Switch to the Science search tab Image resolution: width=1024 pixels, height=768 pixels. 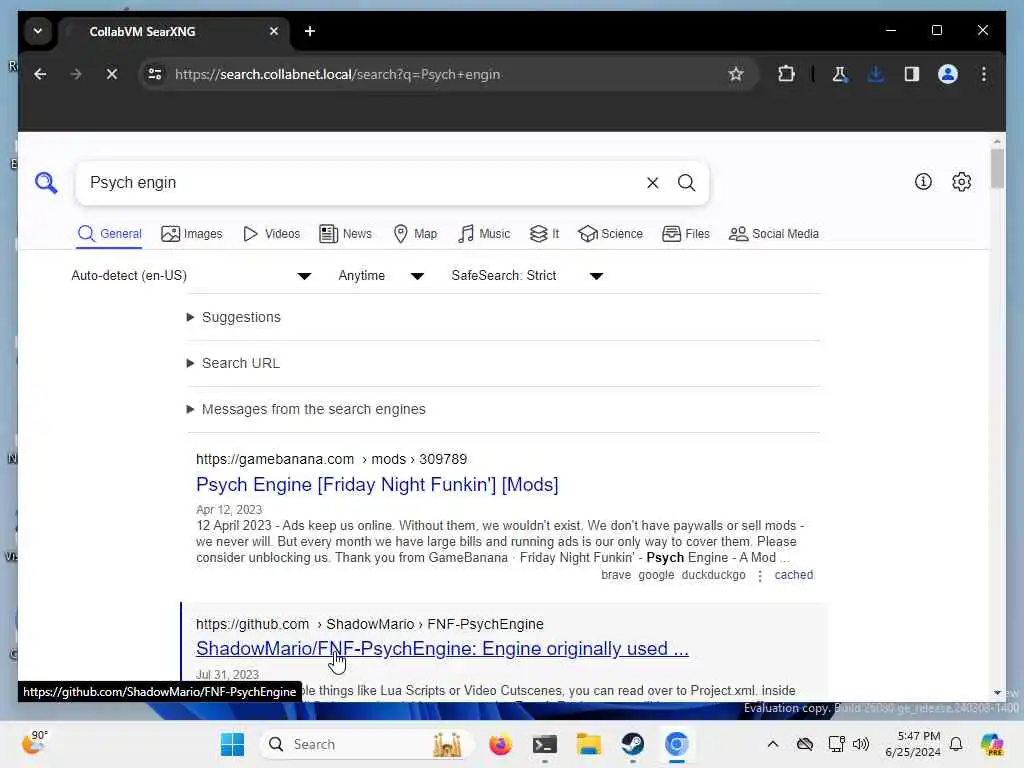pos(610,234)
